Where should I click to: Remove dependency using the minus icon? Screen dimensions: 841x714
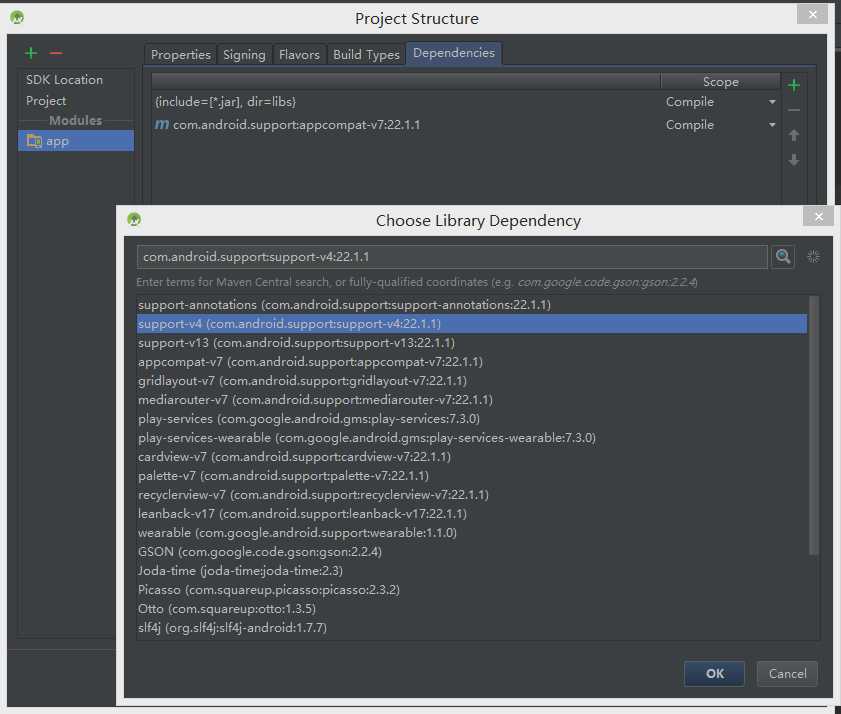point(794,110)
